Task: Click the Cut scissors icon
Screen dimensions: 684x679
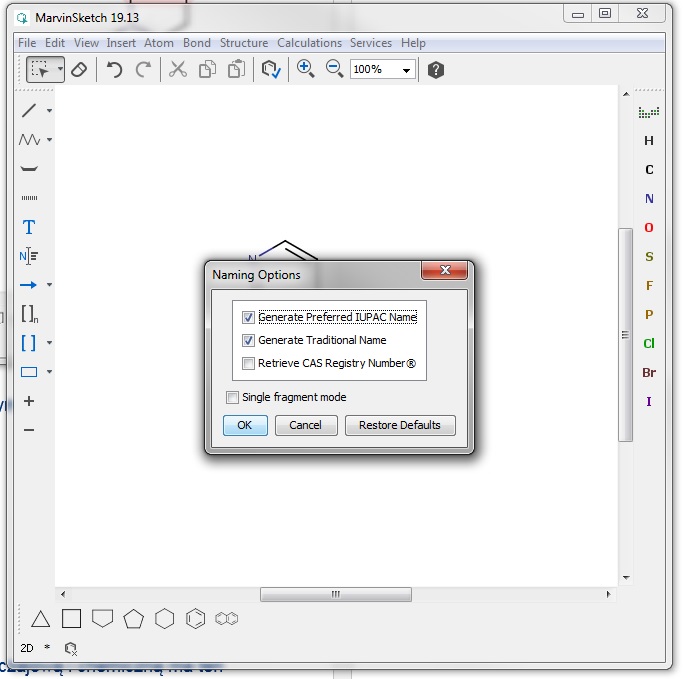Action: click(x=178, y=70)
